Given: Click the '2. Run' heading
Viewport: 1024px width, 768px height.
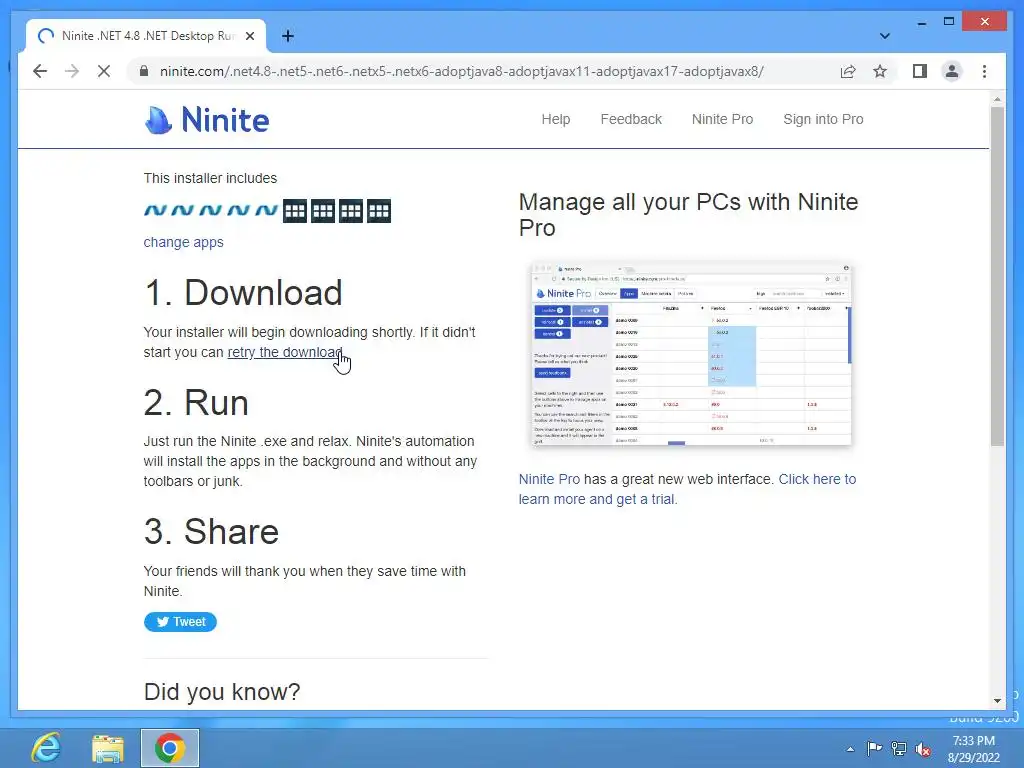Looking at the screenshot, I should click(196, 402).
